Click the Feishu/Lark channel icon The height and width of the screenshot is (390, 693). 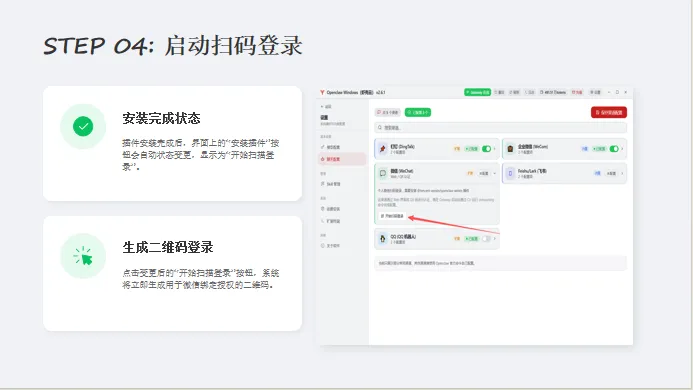[x=510, y=173]
